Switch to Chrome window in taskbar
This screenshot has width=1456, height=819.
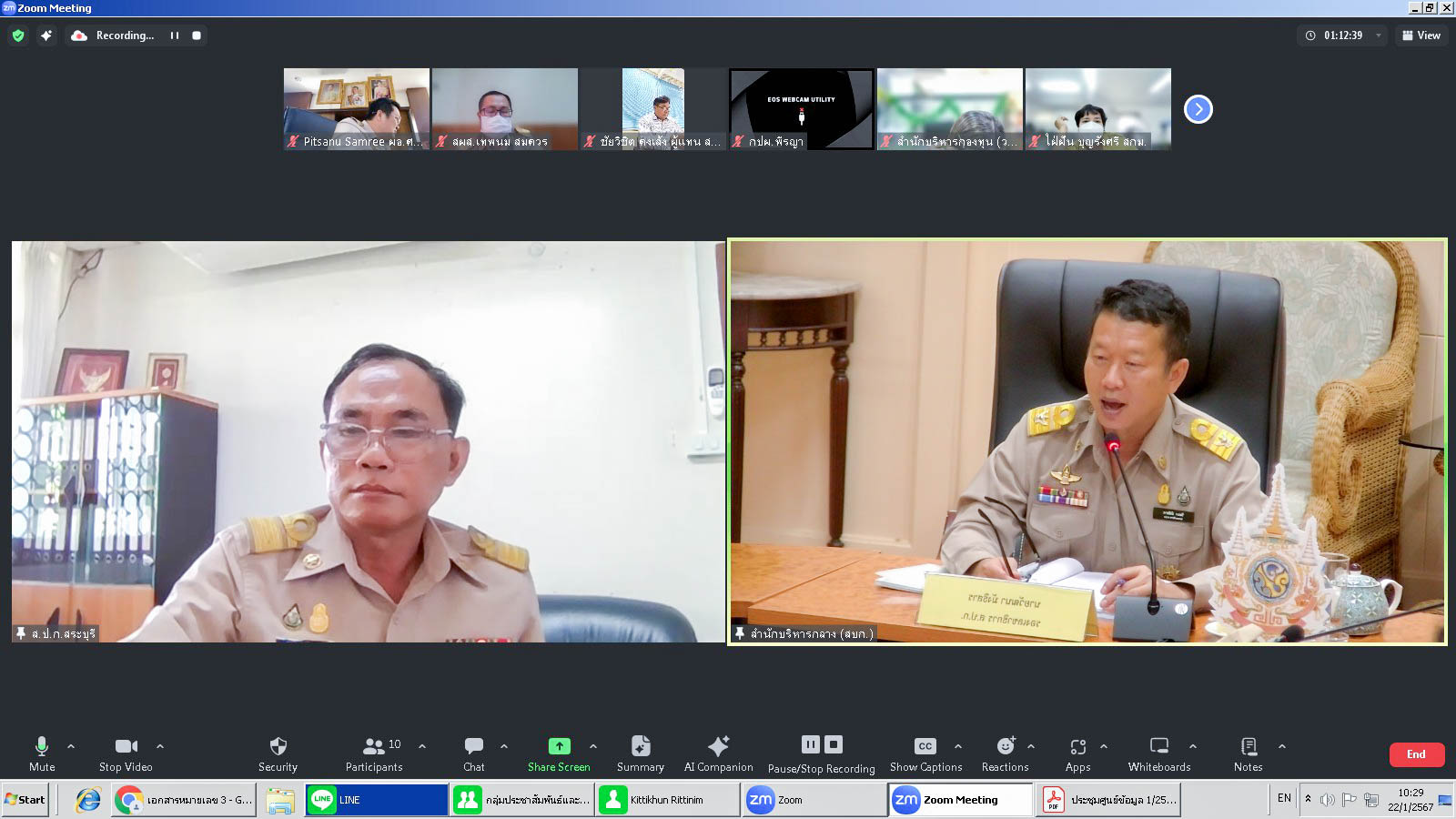coord(185,800)
